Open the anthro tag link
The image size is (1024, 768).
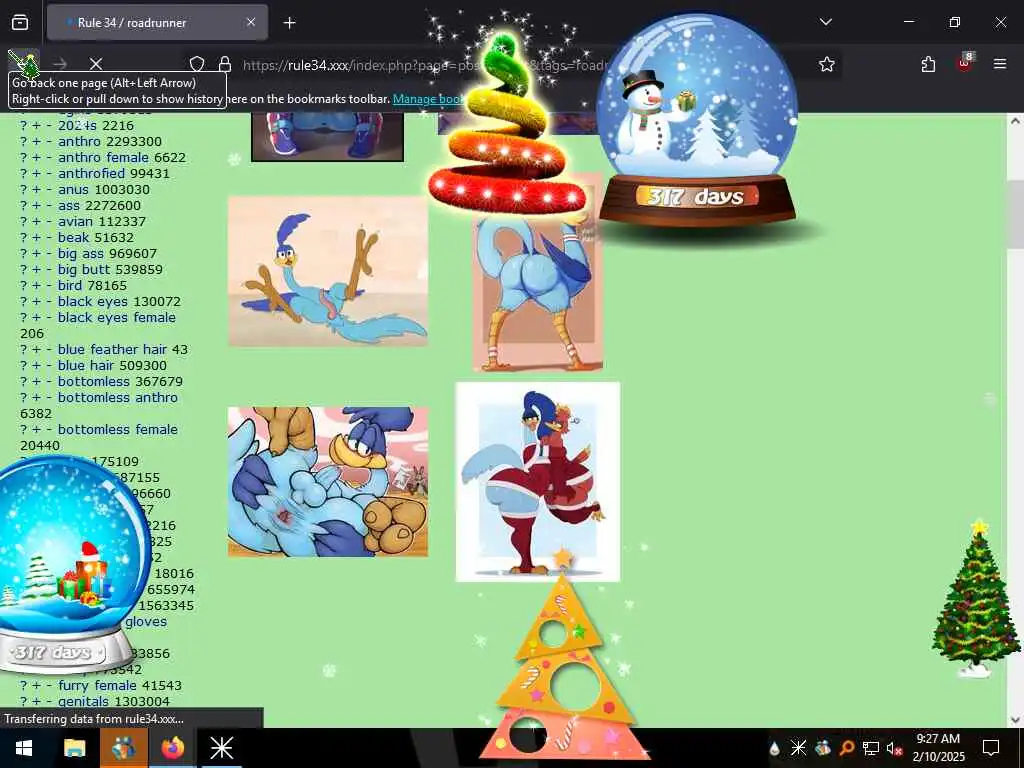click(x=80, y=141)
